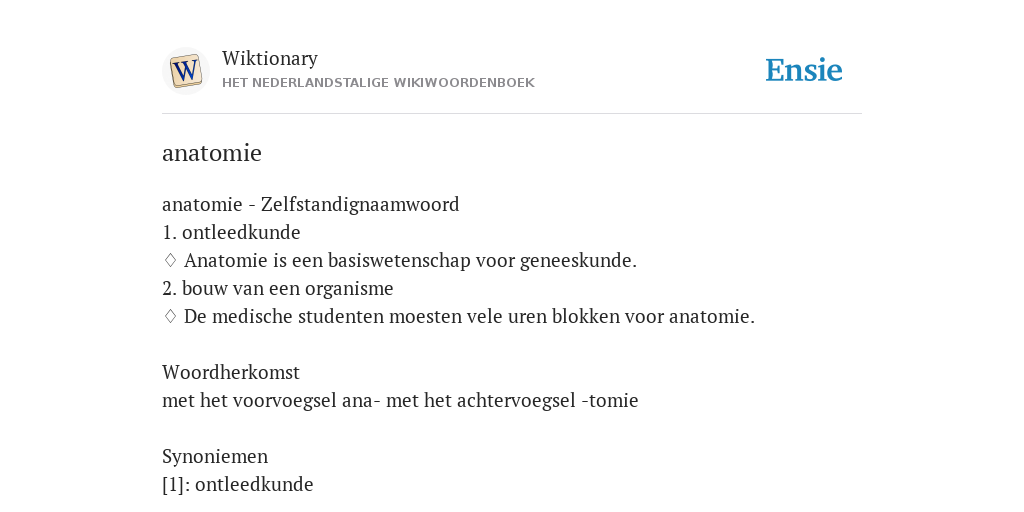The height and width of the screenshot is (512, 1024).
Task: Click the 'Woordherkomst' section label
Action: tap(231, 372)
